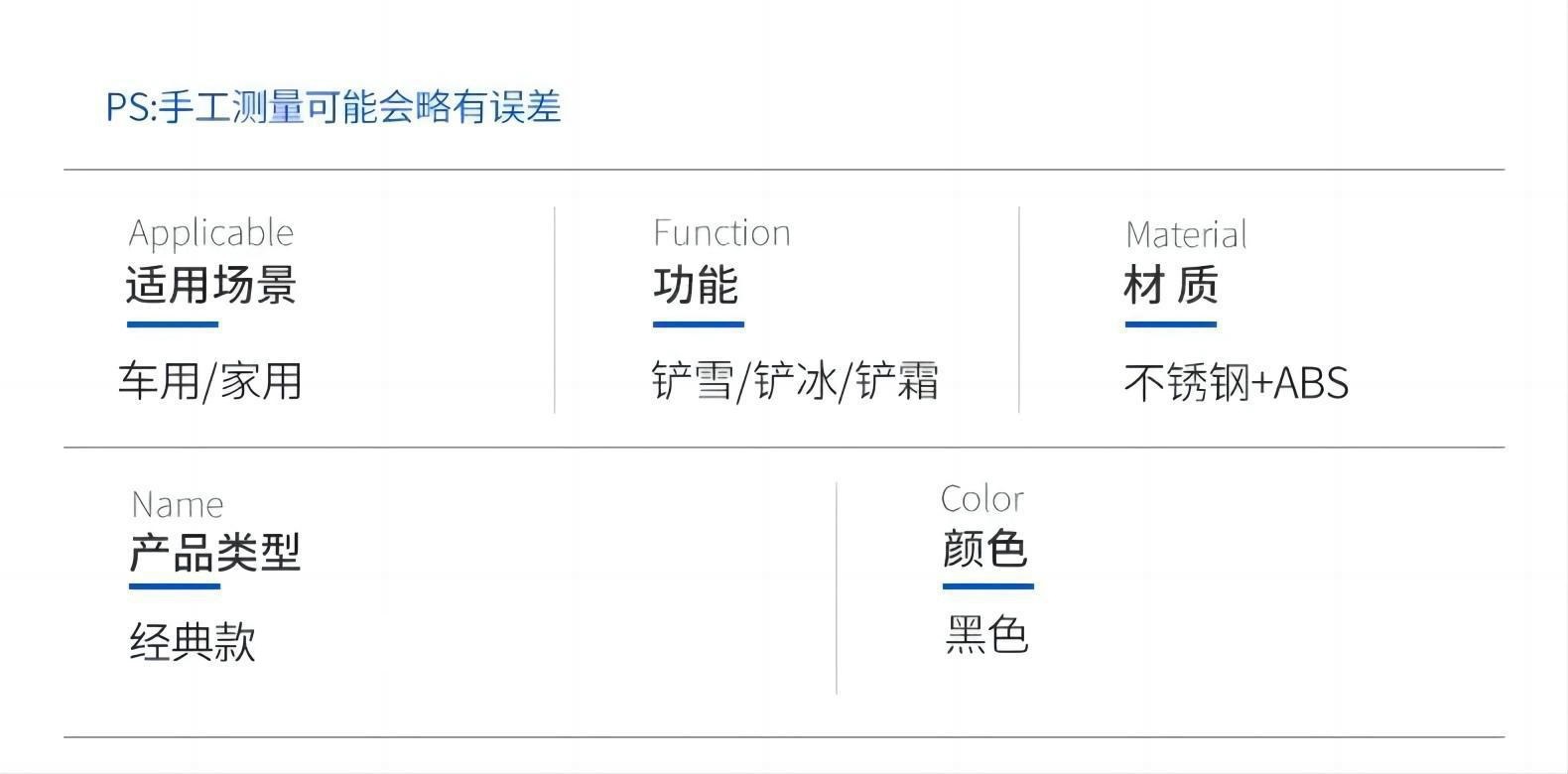Click the 'Applicable' English label
Viewport: 1568px width, 774px height.
click(x=211, y=233)
